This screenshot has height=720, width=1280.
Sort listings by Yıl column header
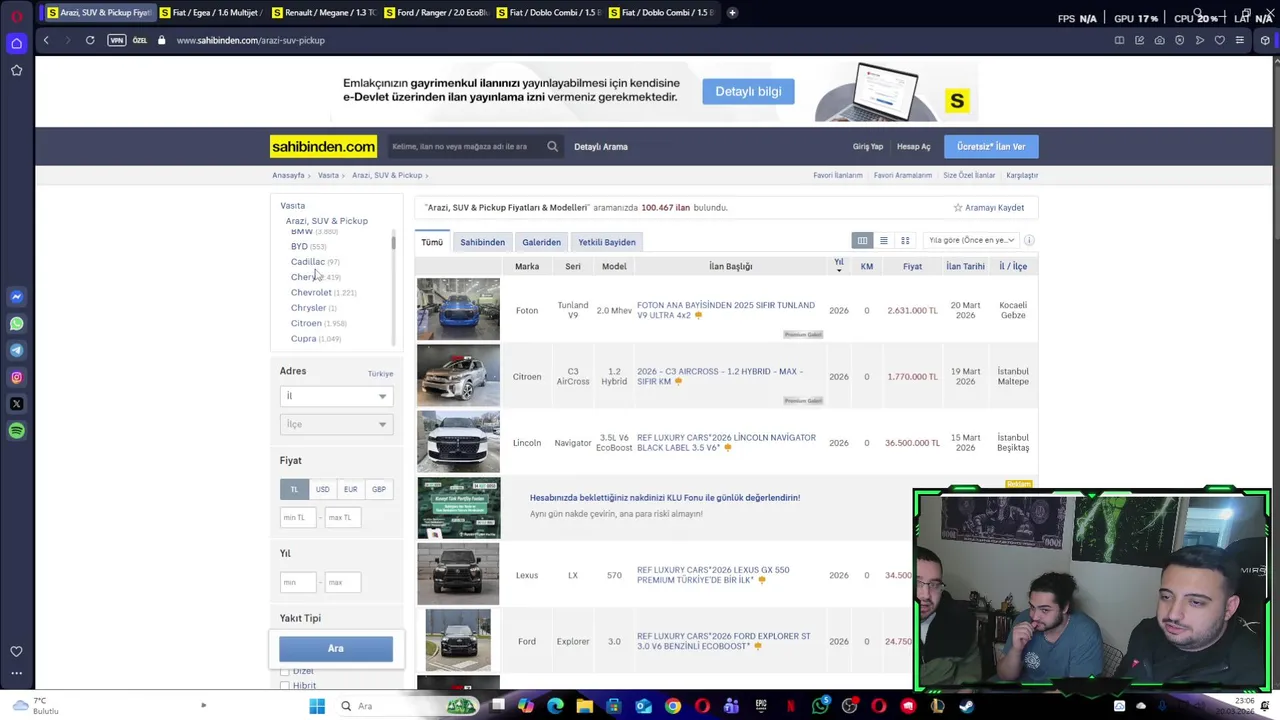coord(839,264)
